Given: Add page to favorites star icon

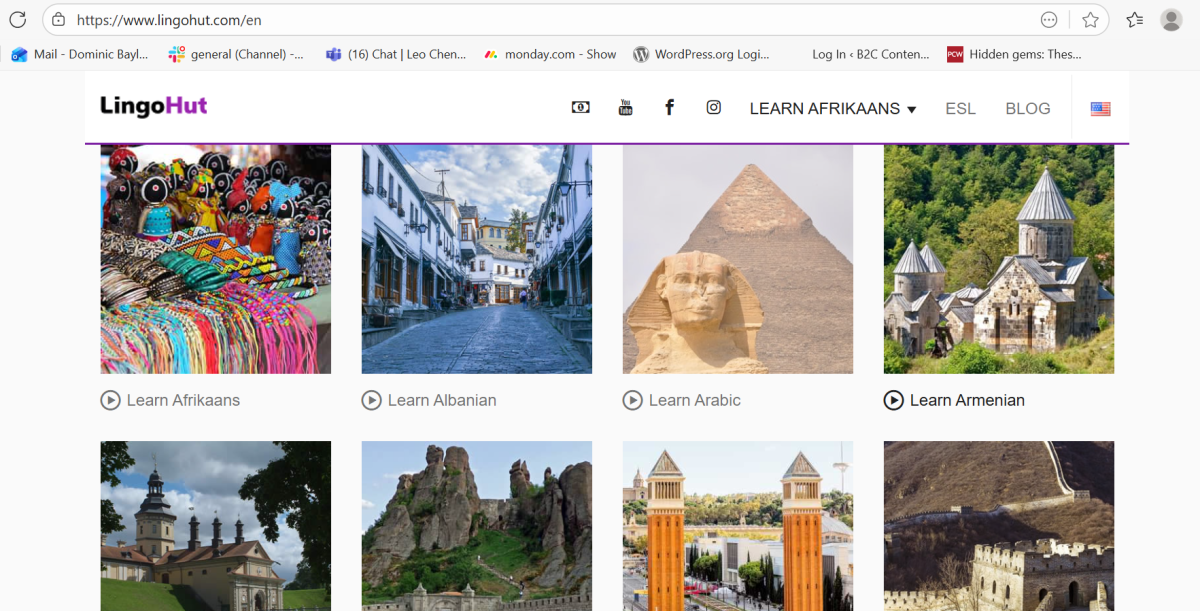Looking at the screenshot, I should pos(1090,20).
